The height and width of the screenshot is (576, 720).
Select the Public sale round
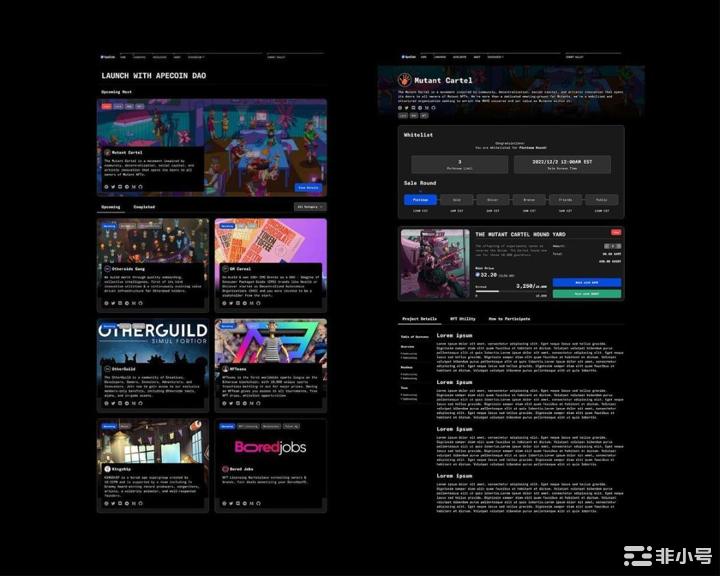tap(603, 200)
